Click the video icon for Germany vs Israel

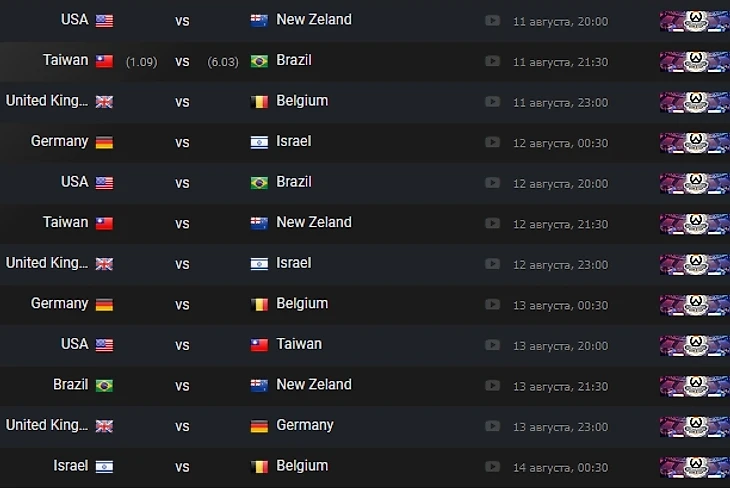(492, 142)
